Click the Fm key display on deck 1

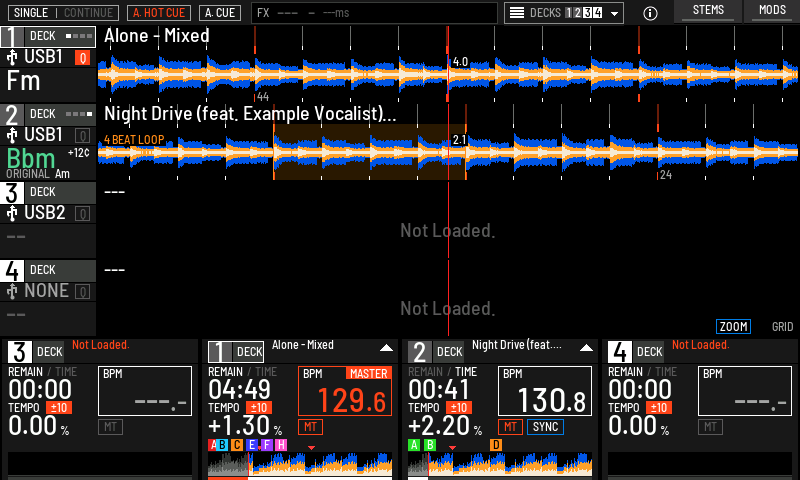(23, 82)
